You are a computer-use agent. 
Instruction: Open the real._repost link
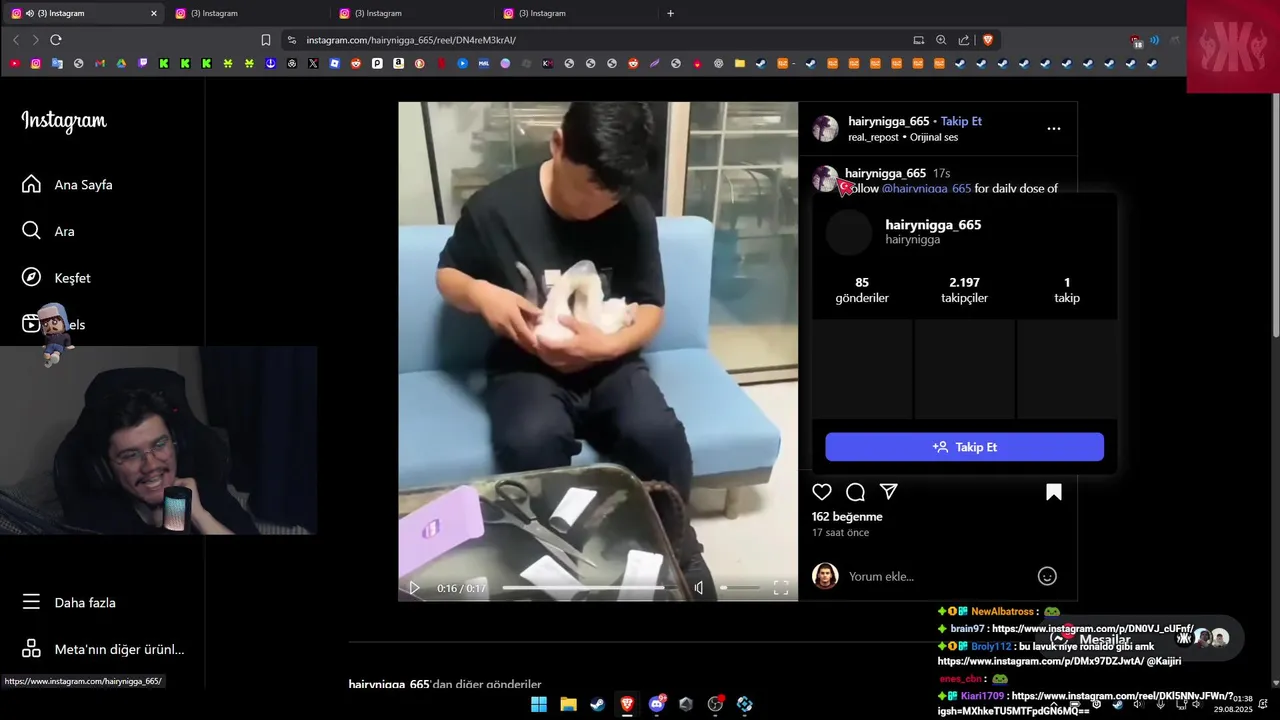(873, 137)
